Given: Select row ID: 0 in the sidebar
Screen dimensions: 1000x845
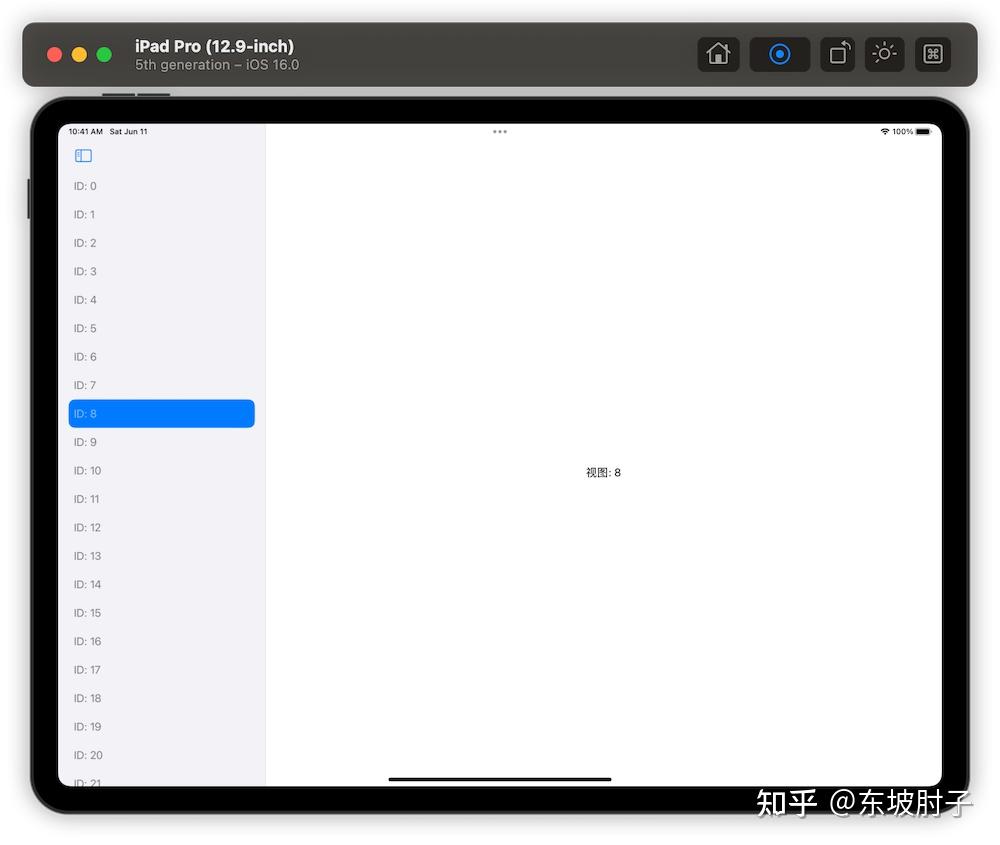Looking at the screenshot, I should pyautogui.click(x=160, y=186).
